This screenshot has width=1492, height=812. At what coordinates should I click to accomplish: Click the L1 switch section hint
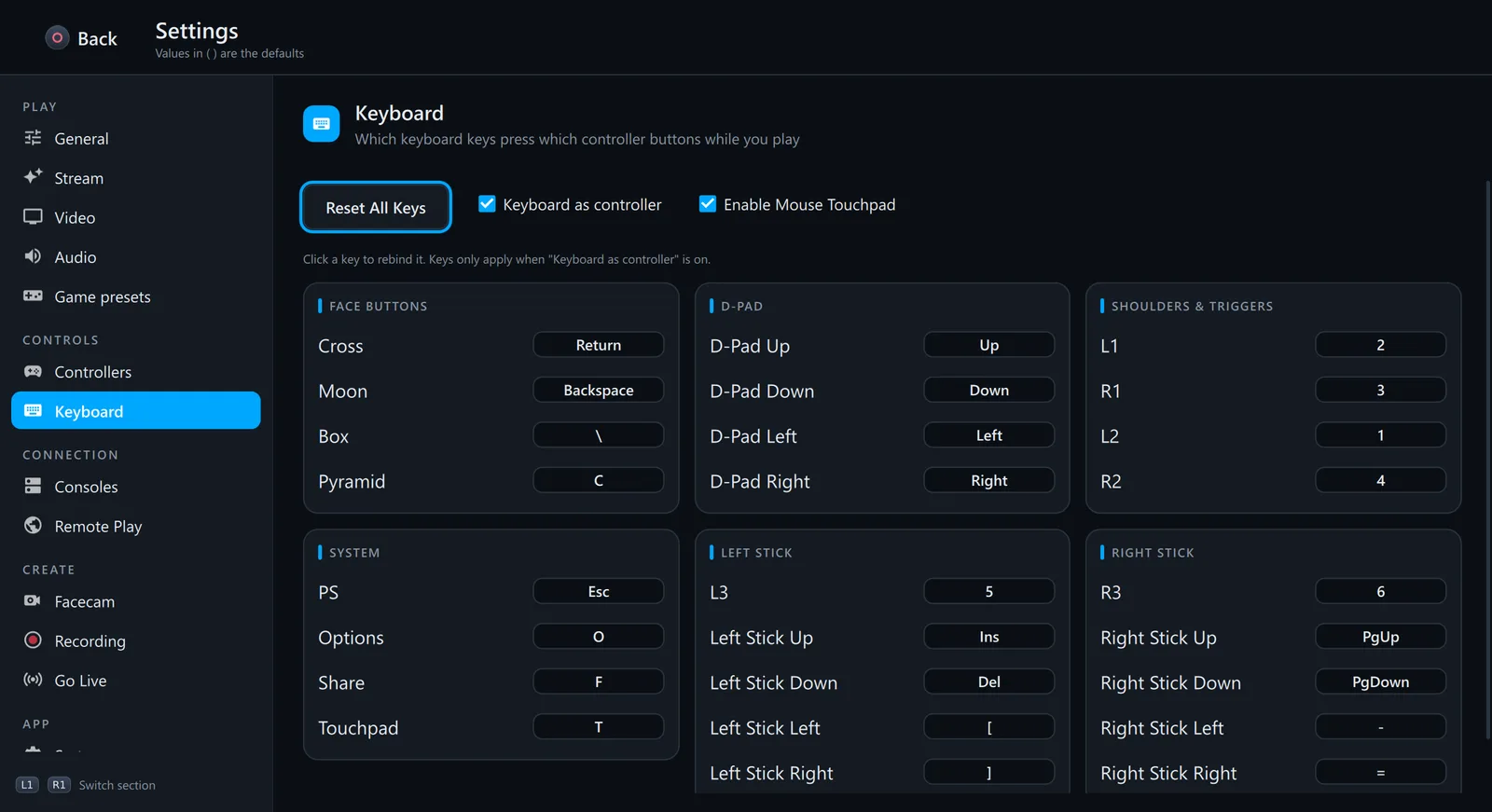(27, 785)
